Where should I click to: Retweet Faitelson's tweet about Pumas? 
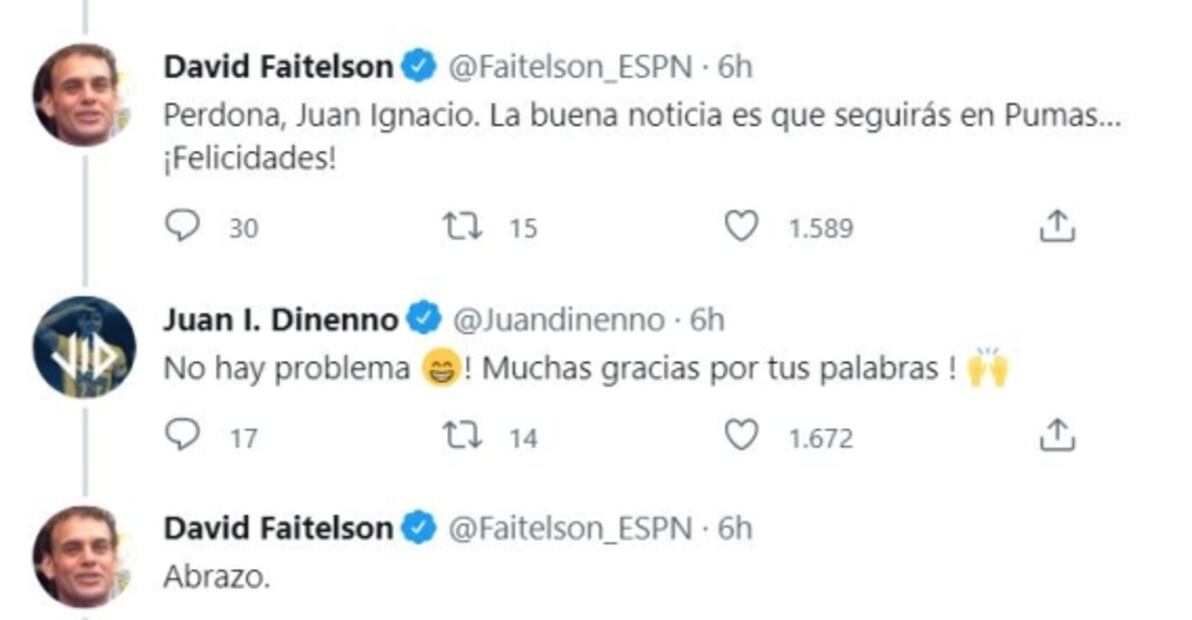(463, 228)
